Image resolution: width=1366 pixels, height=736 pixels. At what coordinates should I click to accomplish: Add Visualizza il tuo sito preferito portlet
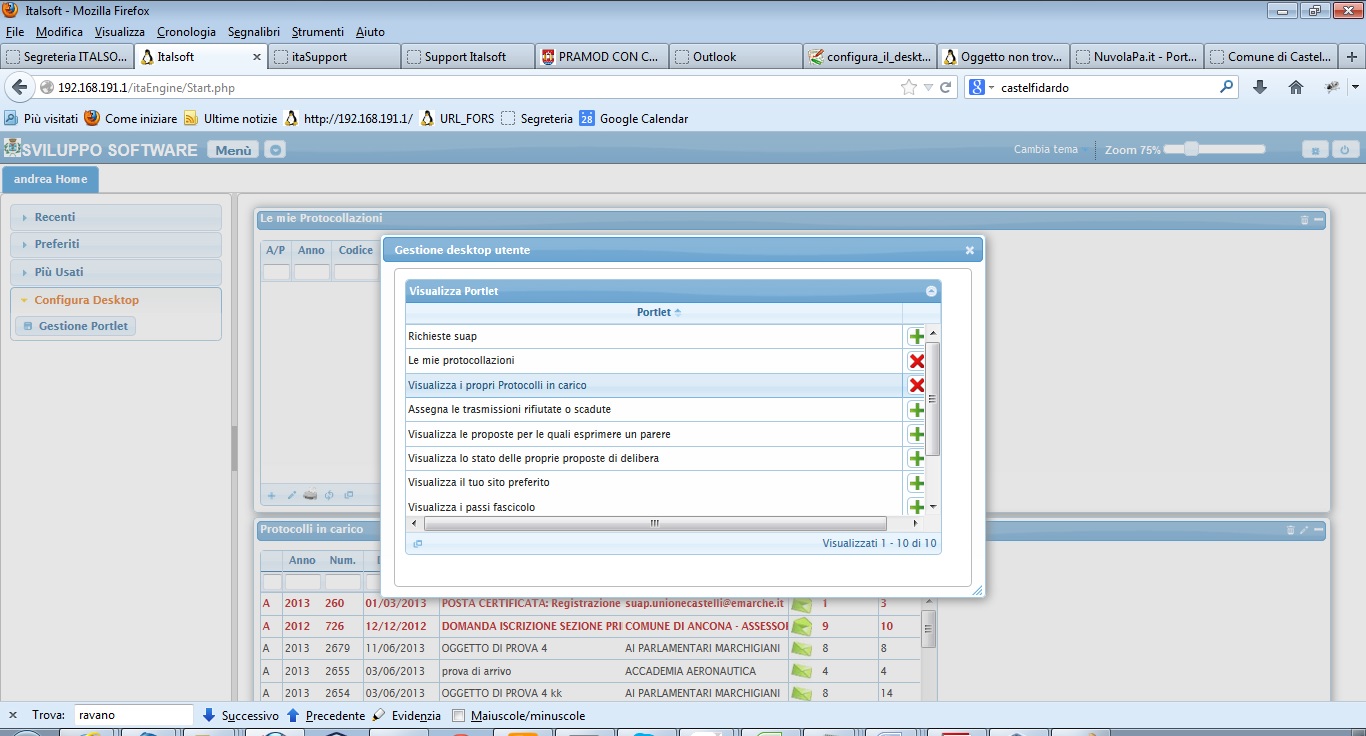[x=916, y=483]
